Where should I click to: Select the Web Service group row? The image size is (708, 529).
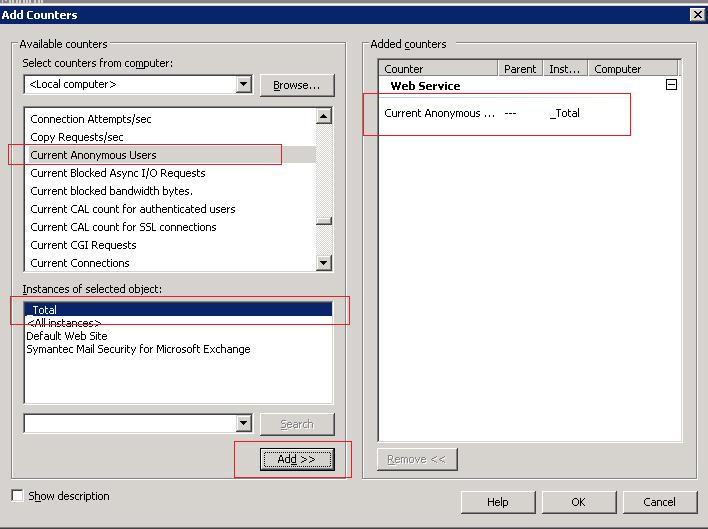pyautogui.click(x=529, y=86)
